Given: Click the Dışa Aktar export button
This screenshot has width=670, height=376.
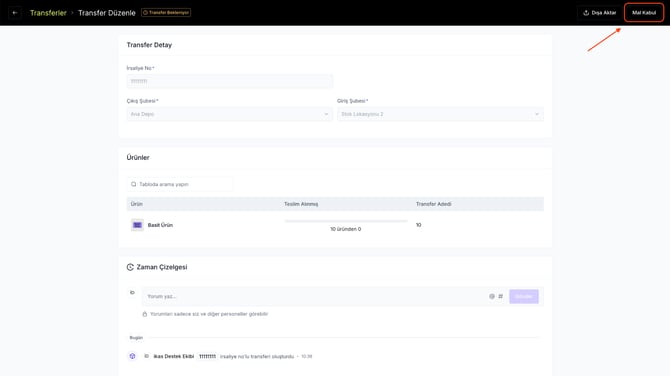Looking at the screenshot, I should (x=599, y=13).
